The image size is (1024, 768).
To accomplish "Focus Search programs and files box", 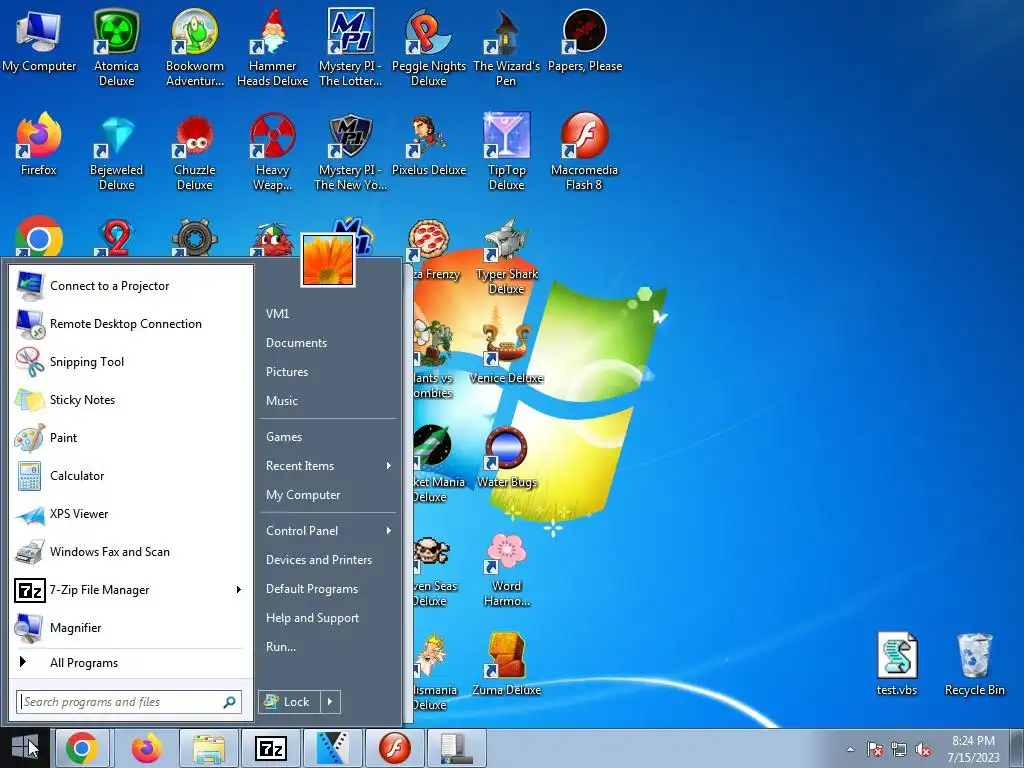I will [x=129, y=702].
